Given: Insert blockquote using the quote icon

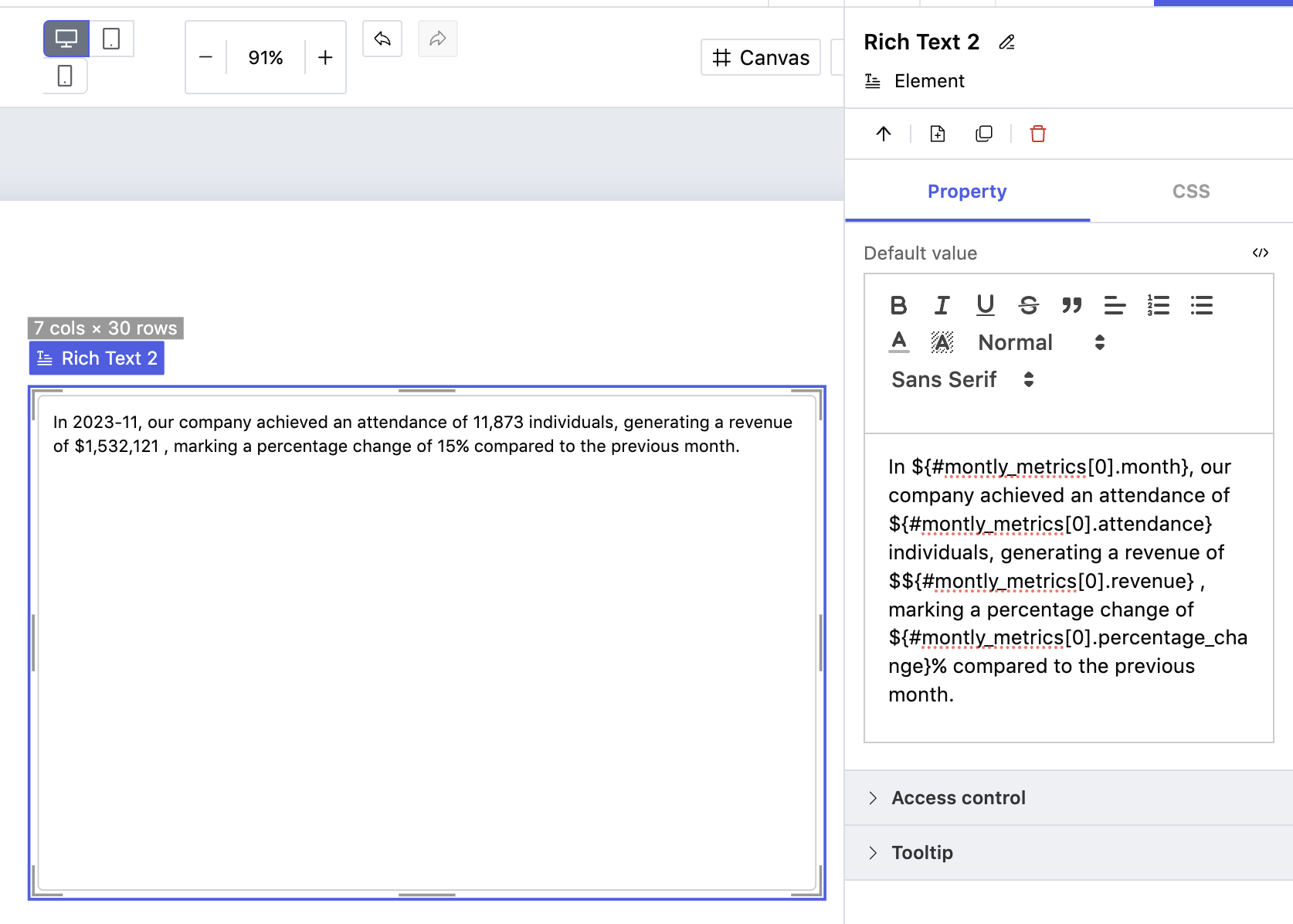Looking at the screenshot, I should pos(1071,305).
